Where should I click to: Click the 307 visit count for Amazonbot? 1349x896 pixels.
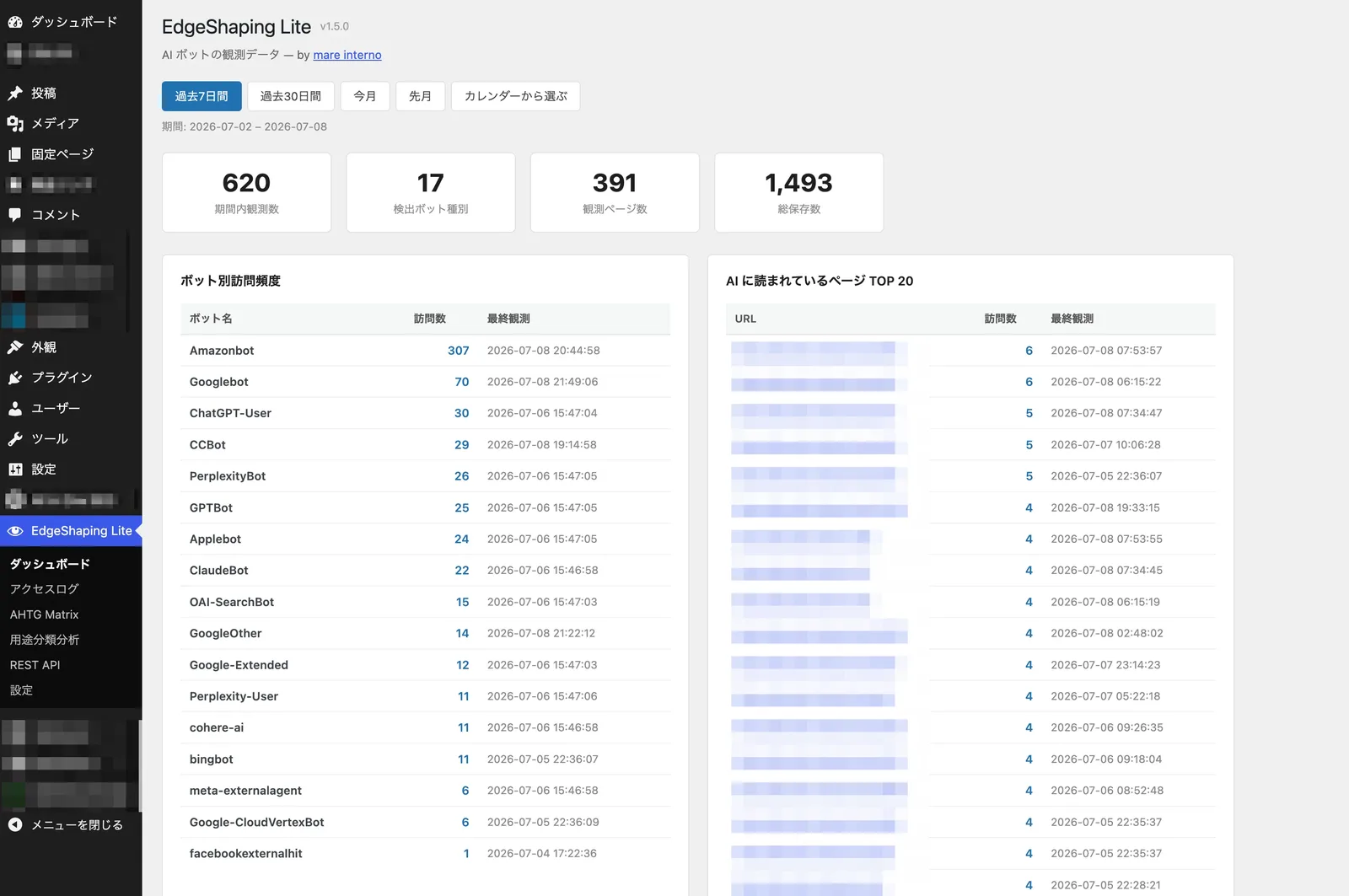(x=458, y=351)
